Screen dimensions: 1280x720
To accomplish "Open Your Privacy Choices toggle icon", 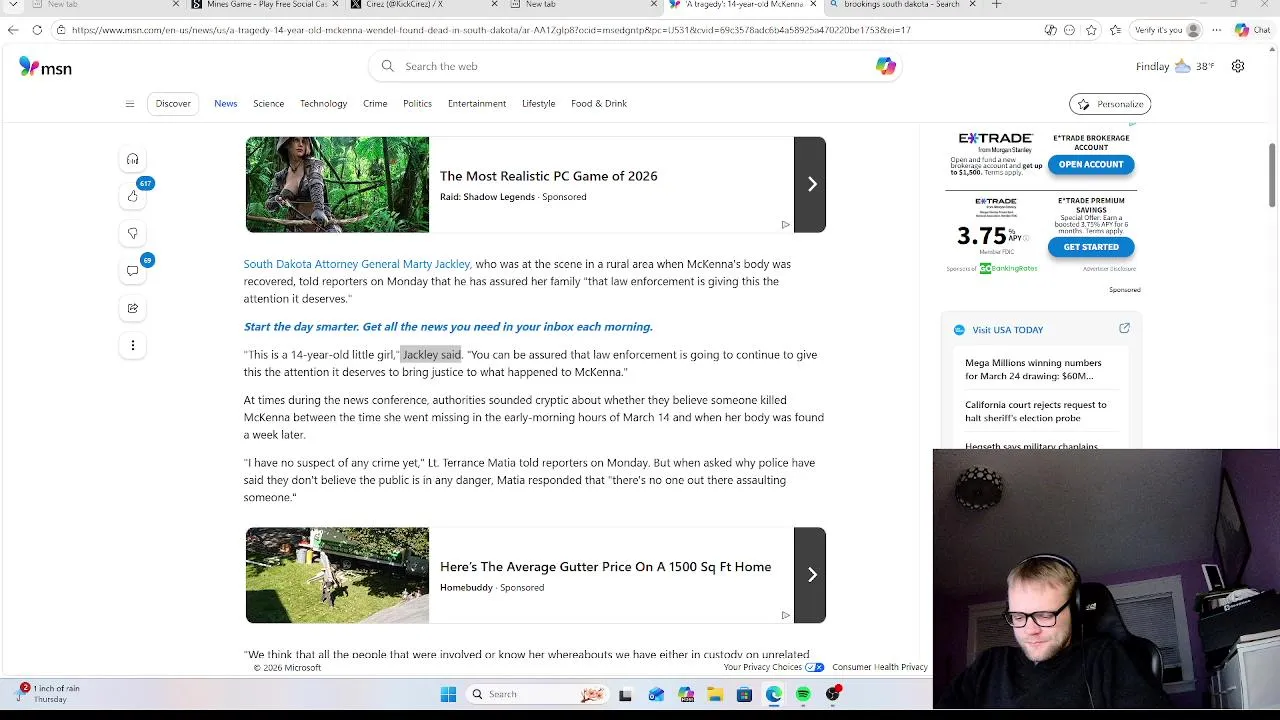I will click(815, 667).
